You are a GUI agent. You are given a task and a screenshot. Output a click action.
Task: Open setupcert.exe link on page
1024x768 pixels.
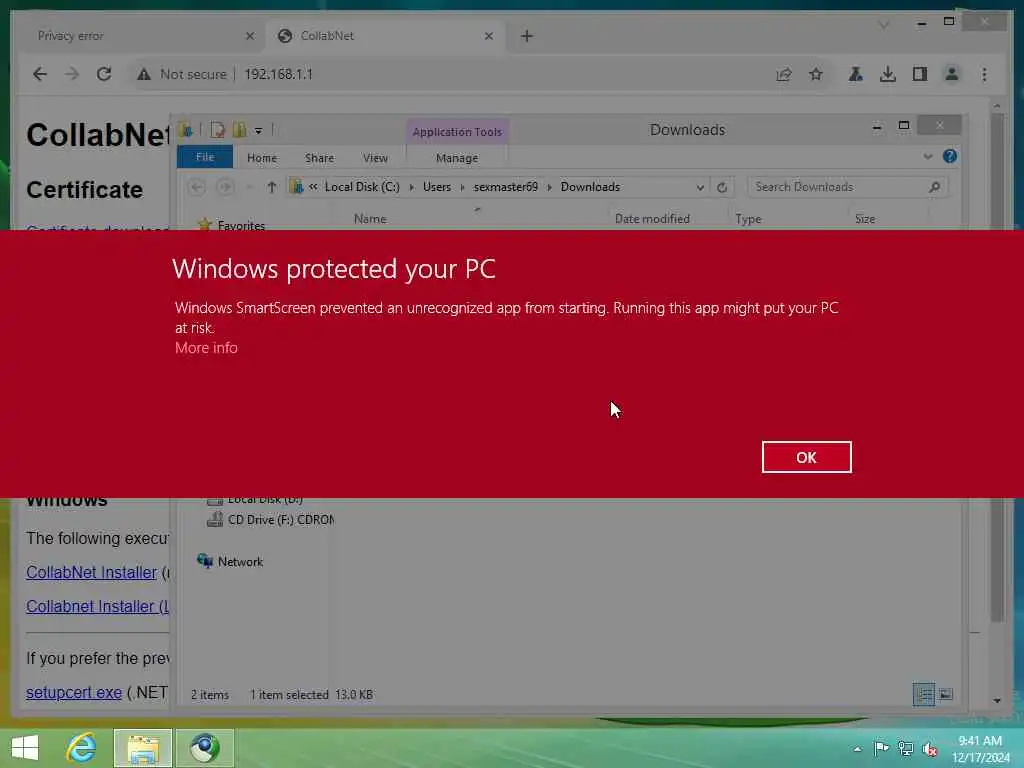74,692
